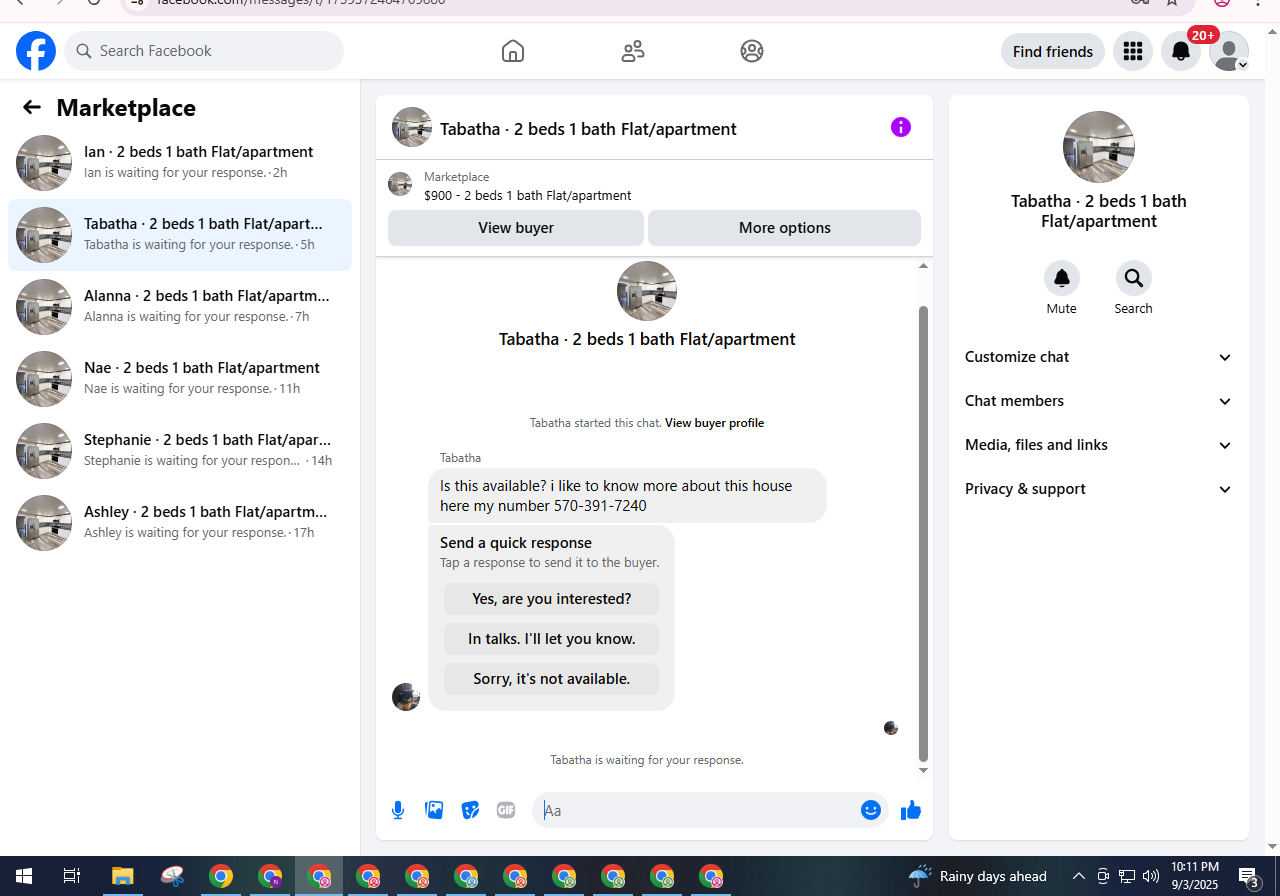This screenshot has width=1280, height=896.
Task: Open File Explorer from taskbar
Action: [x=122, y=877]
